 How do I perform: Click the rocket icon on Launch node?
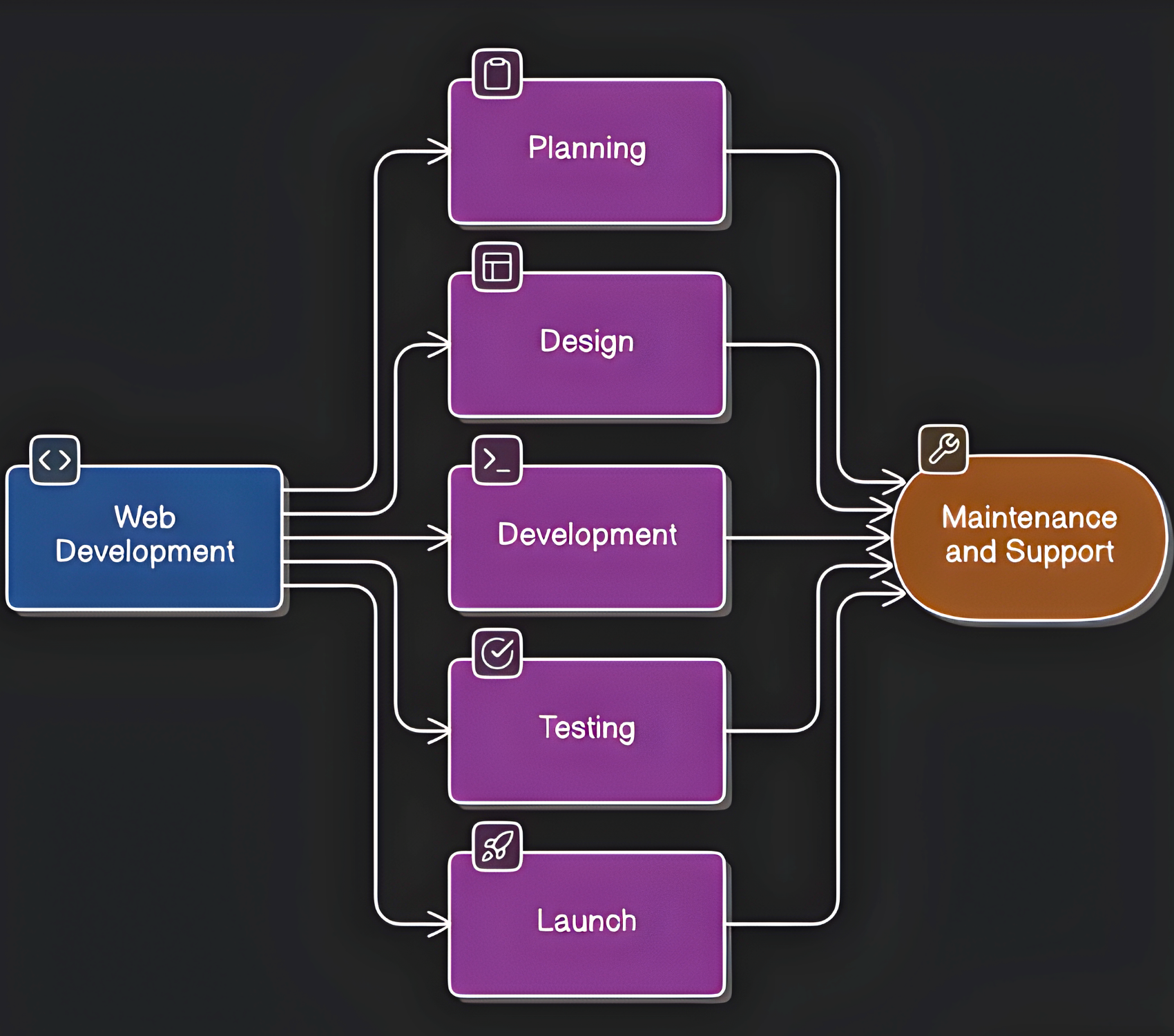(497, 847)
